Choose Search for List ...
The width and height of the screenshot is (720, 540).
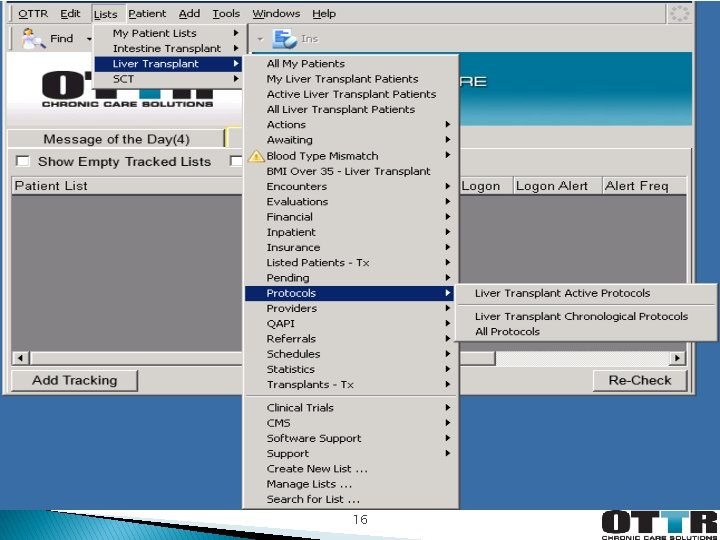tap(350, 499)
